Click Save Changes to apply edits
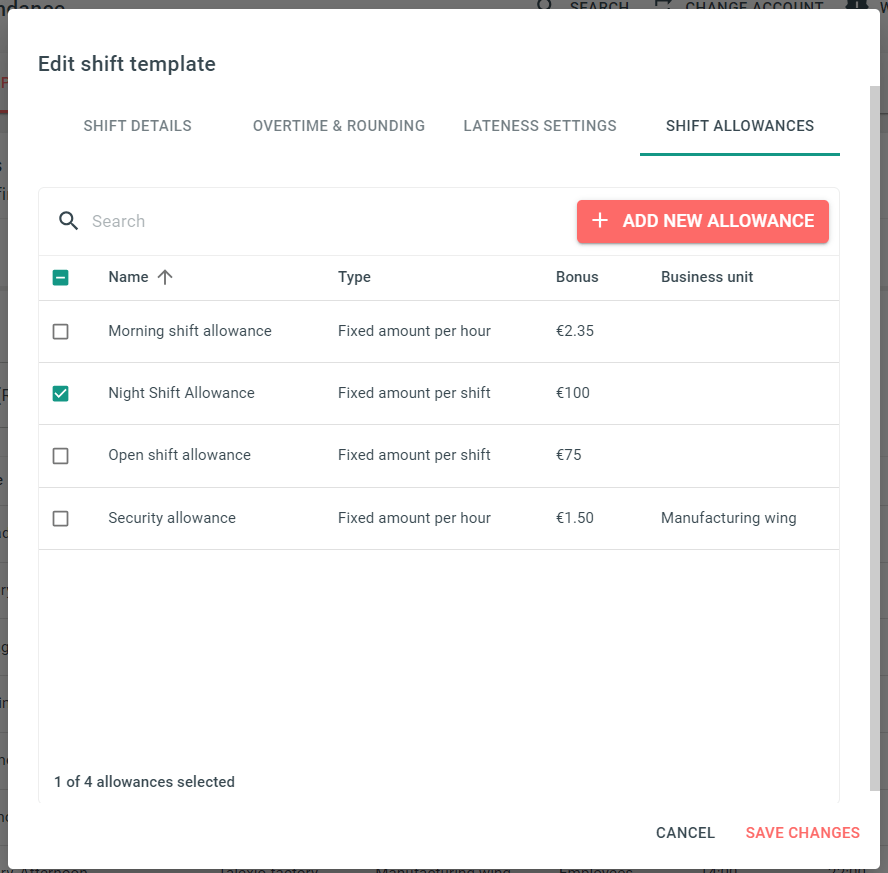This screenshot has height=873, width=888. (x=803, y=833)
